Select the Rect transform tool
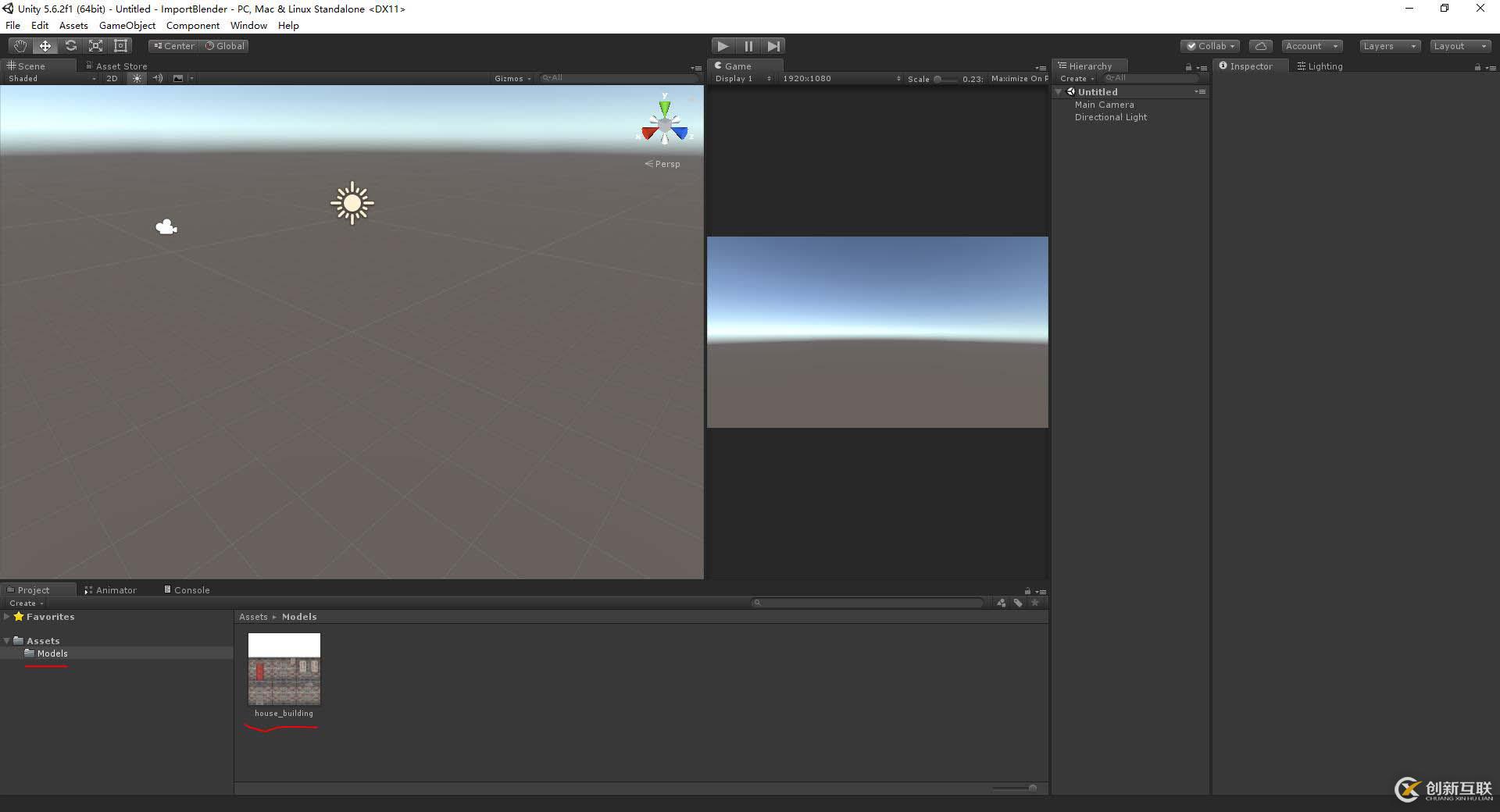 point(120,46)
